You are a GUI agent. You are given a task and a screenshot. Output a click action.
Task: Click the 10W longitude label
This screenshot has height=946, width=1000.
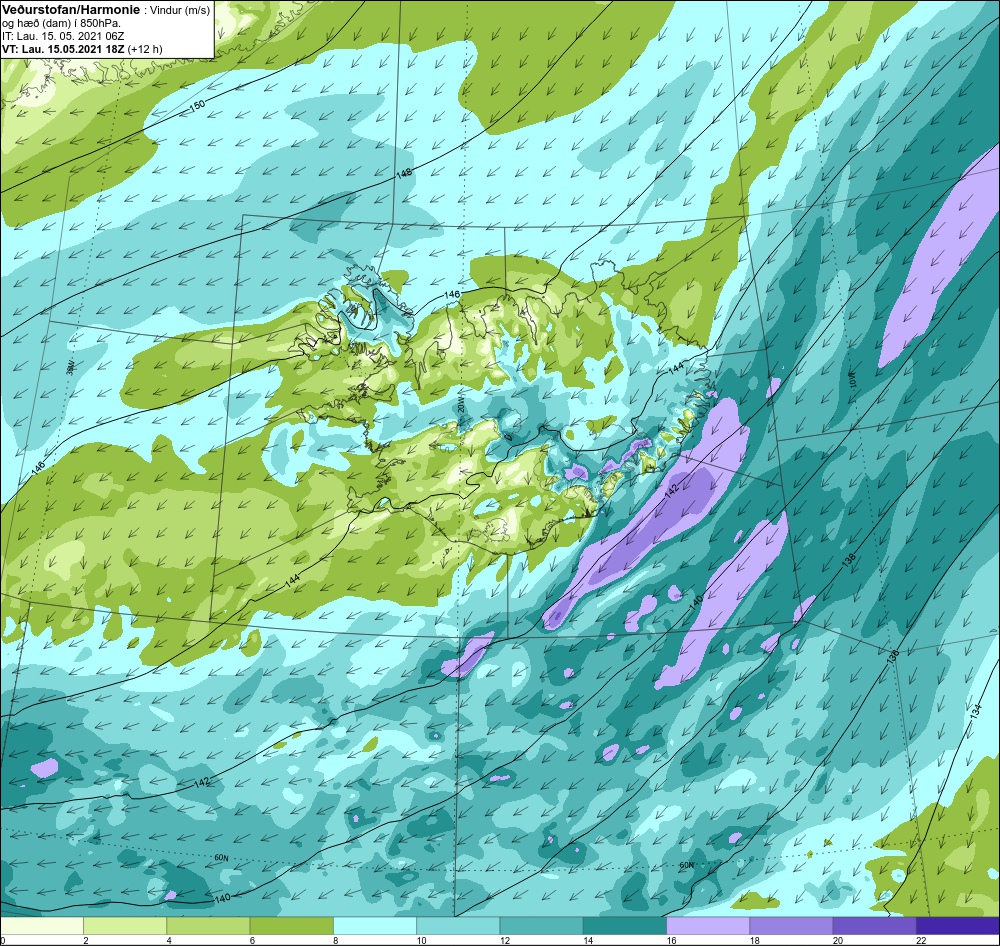coord(850,379)
